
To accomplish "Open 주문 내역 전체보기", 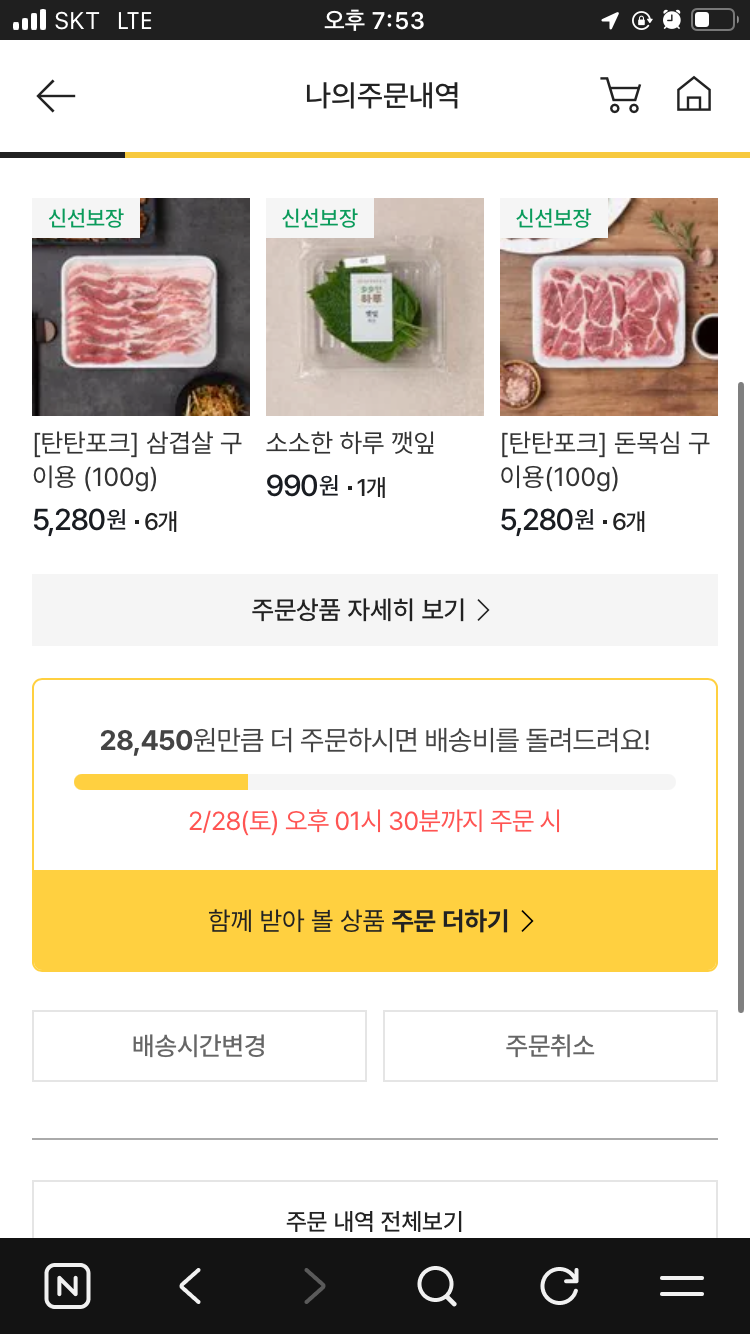I will click(x=375, y=1220).
